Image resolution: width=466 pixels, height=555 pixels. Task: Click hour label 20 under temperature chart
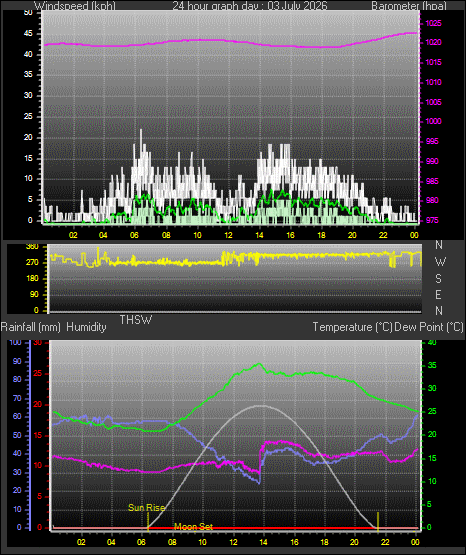tap(354, 542)
